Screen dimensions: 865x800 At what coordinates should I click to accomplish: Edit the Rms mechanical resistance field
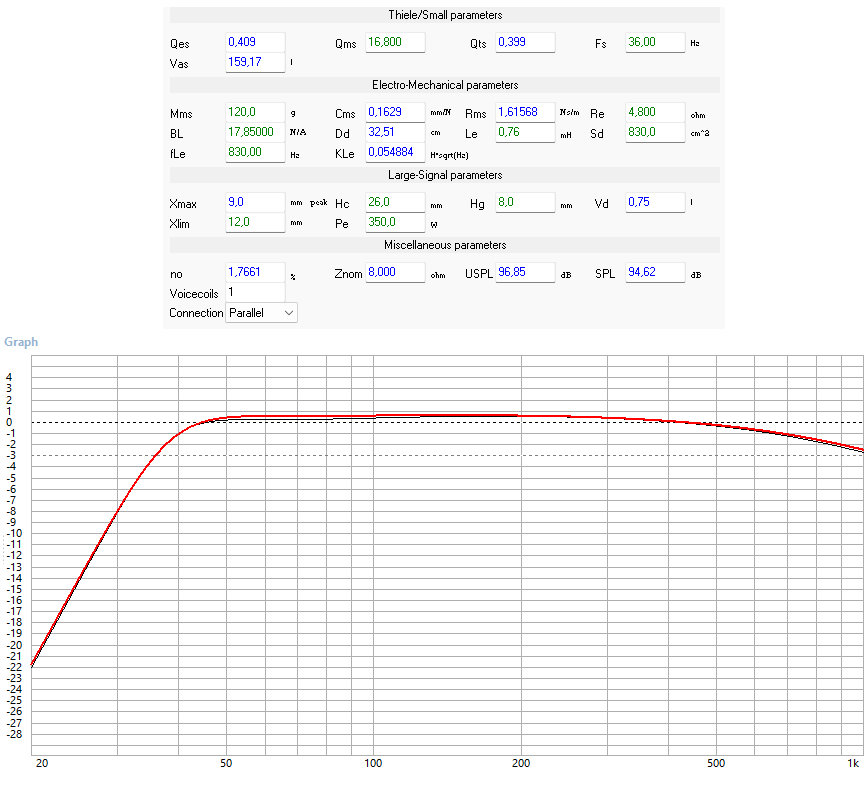[x=524, y=112]
